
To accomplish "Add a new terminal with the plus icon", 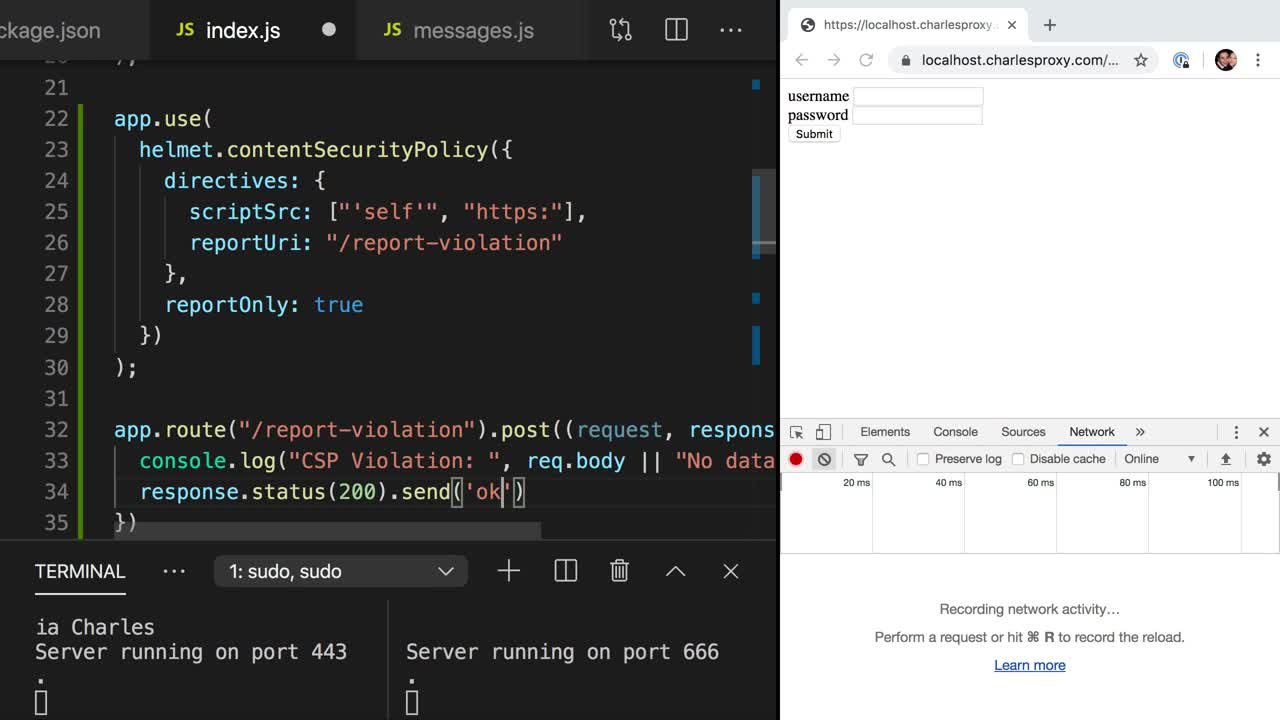I will (x=508, y=571).
